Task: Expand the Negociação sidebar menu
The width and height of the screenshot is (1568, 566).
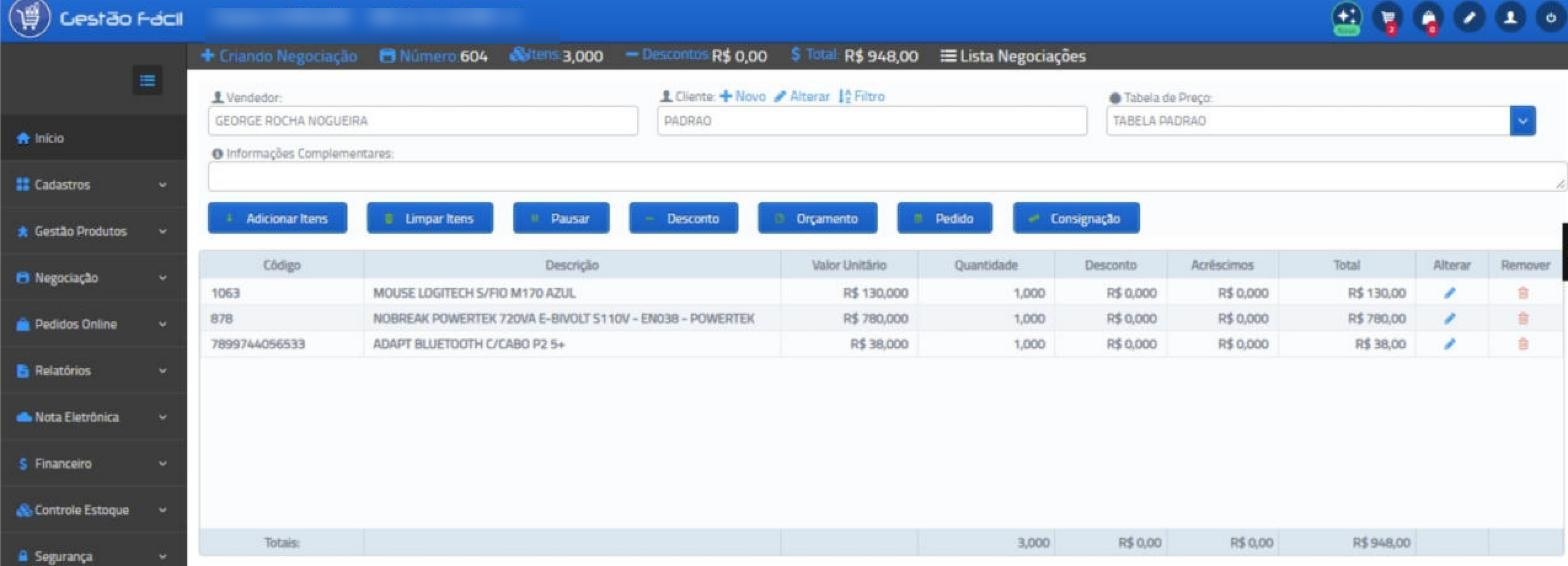Action: [93, 278]
